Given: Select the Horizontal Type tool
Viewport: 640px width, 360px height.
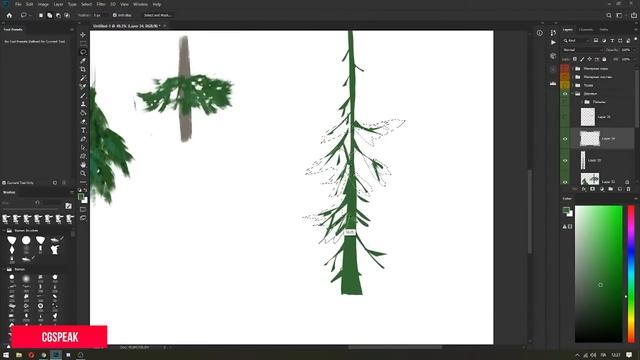Looking at the screenshot, I should (x=83, y=130).
